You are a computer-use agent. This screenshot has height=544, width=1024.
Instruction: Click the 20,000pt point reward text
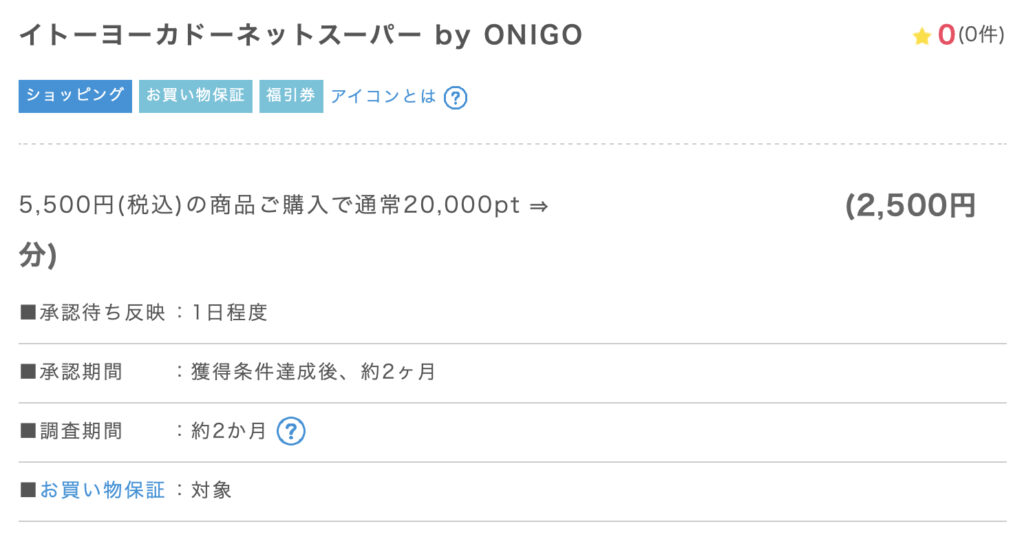(462, 205)
